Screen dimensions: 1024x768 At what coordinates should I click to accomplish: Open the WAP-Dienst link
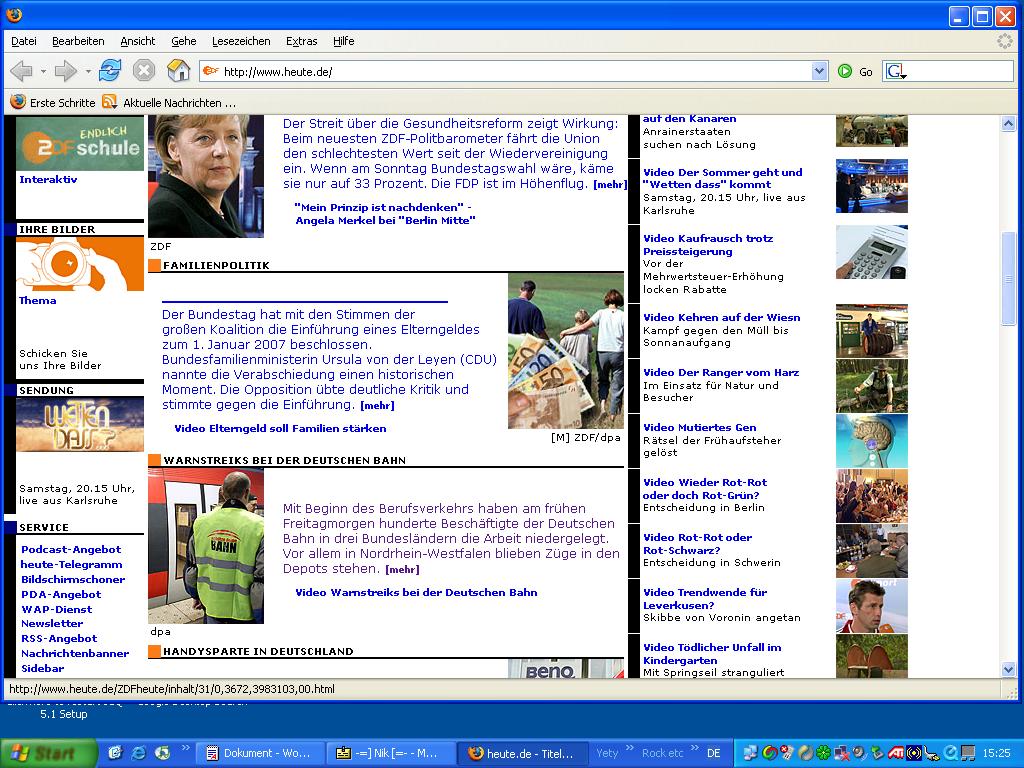(56, 610)
